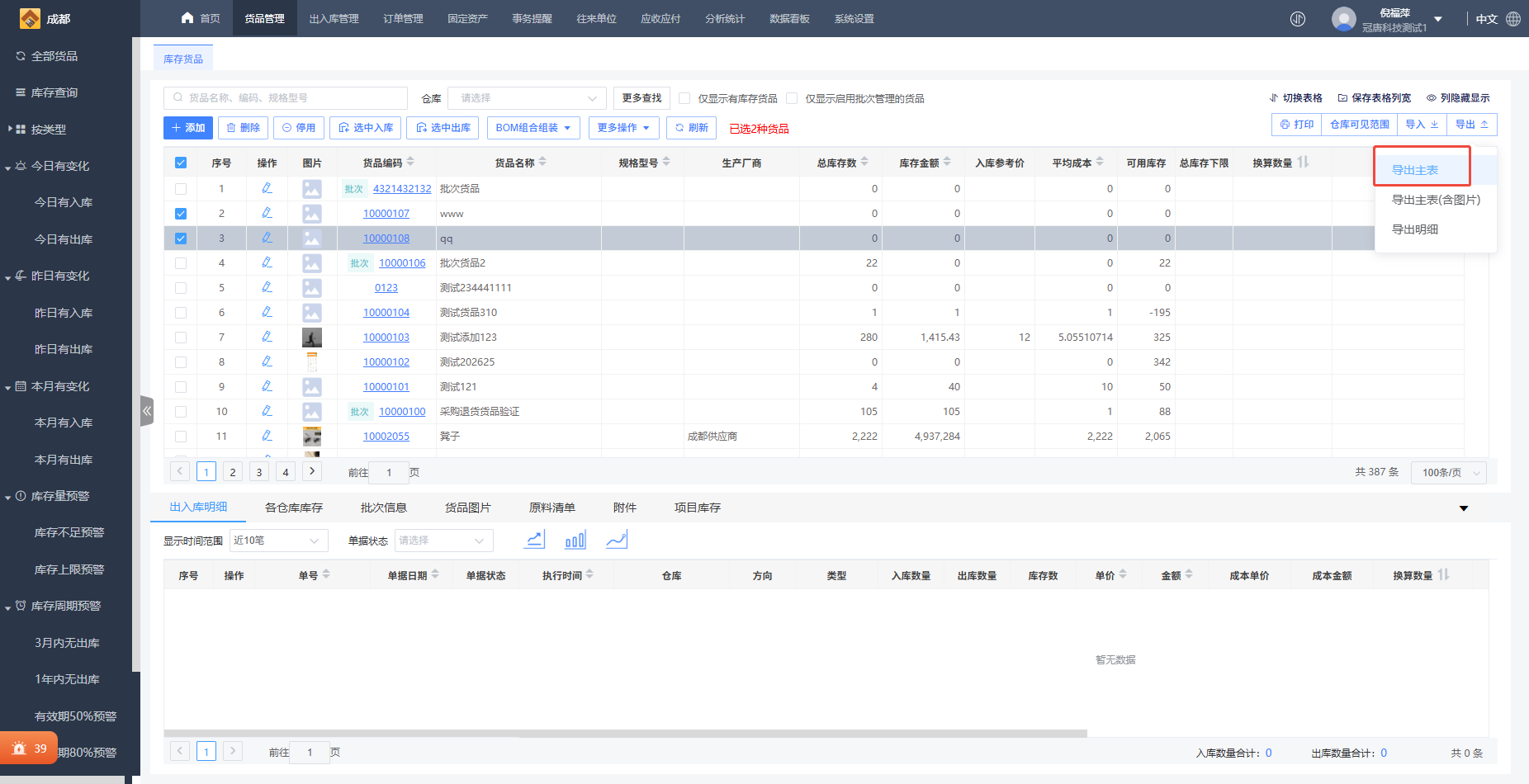Select 导出明细 from the export menu
The image size is (1529, 784).
(1415, 229)
